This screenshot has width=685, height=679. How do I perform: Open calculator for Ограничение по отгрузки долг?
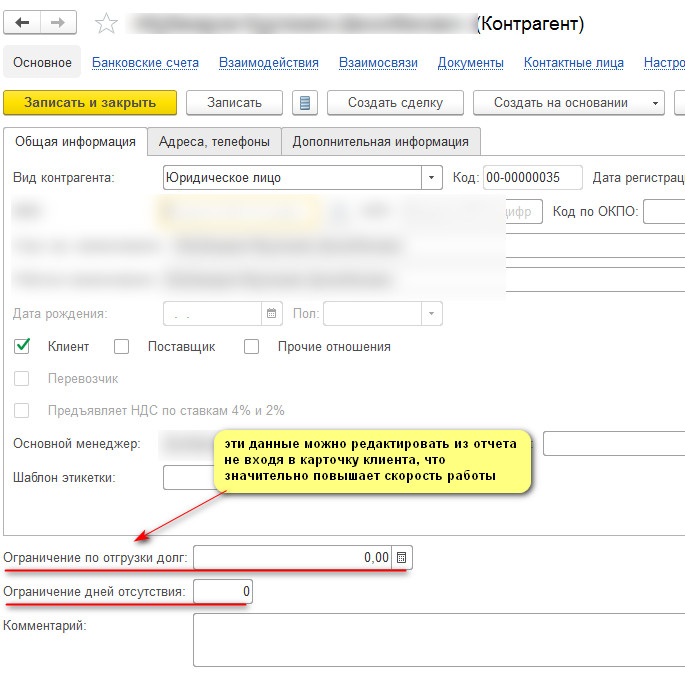401,557
